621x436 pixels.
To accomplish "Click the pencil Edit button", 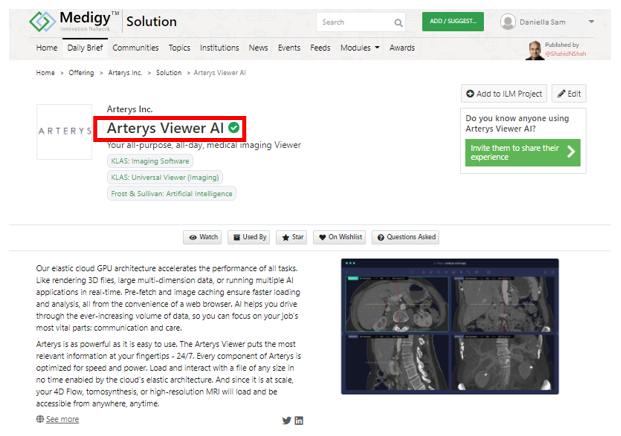I will pos(569,94).
